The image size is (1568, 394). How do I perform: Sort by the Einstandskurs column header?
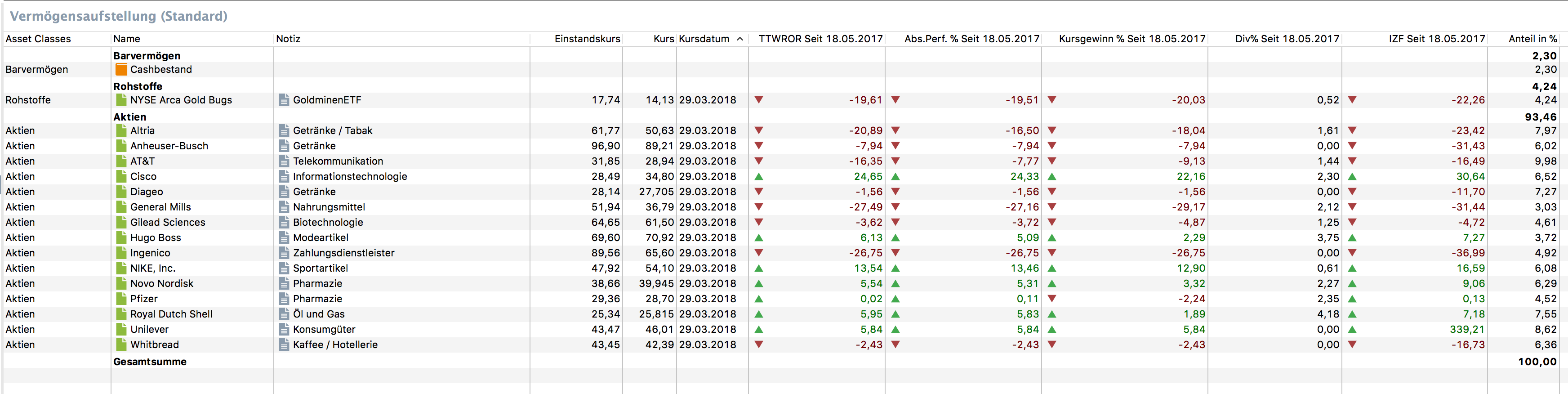pyautogui.click(x=587, y=39)
